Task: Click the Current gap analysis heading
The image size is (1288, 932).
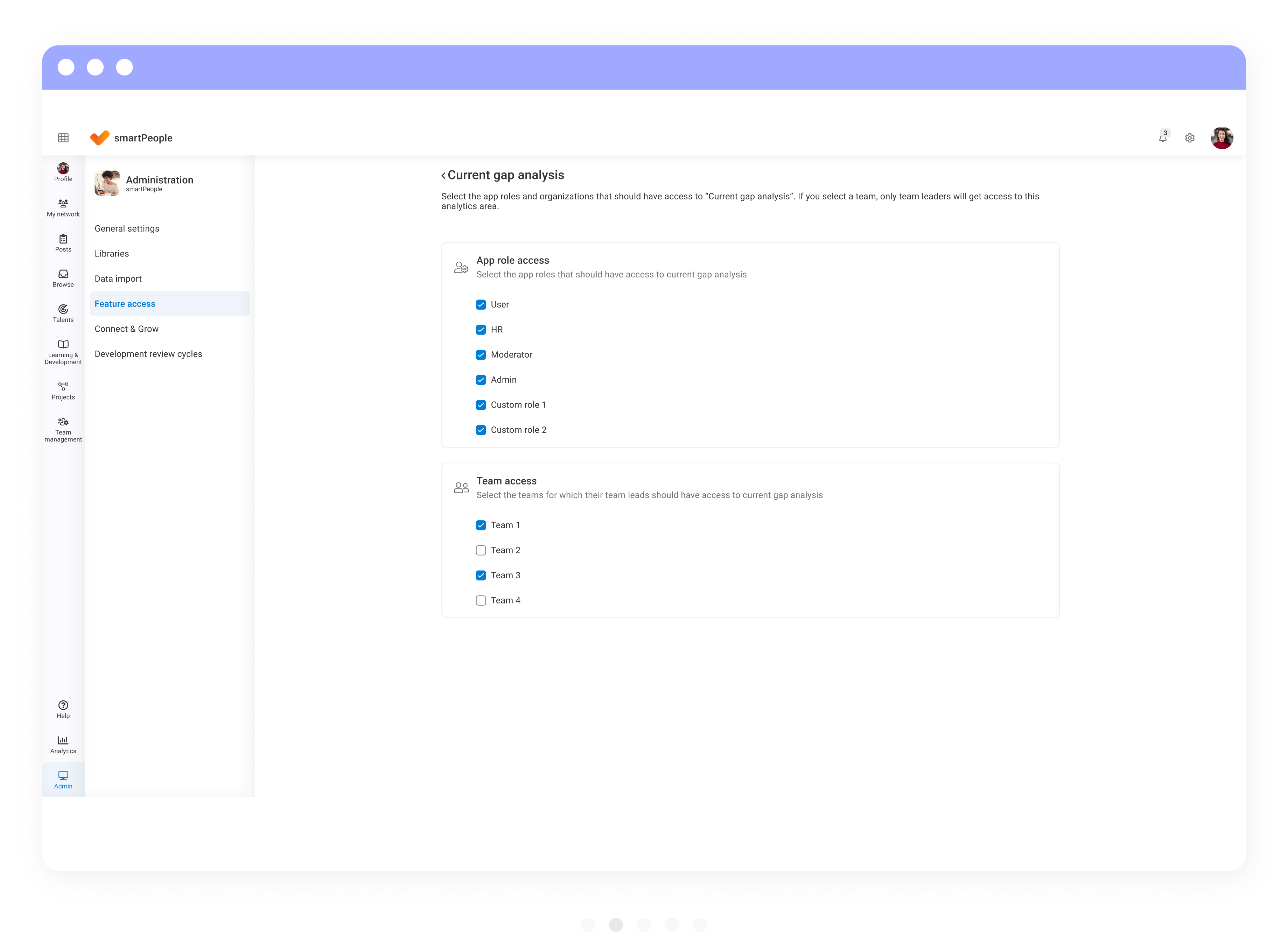Action: click(x=505, y=175)
